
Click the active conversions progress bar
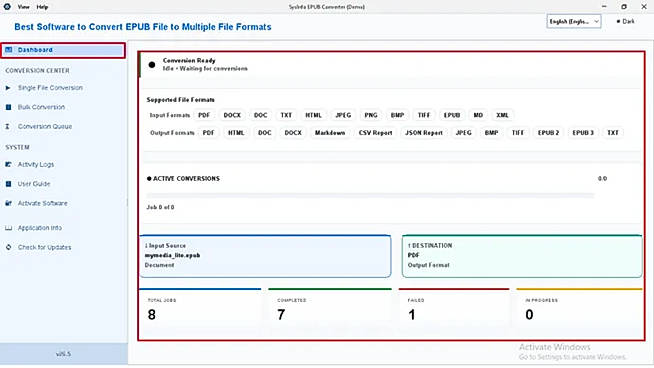[370, 195]
